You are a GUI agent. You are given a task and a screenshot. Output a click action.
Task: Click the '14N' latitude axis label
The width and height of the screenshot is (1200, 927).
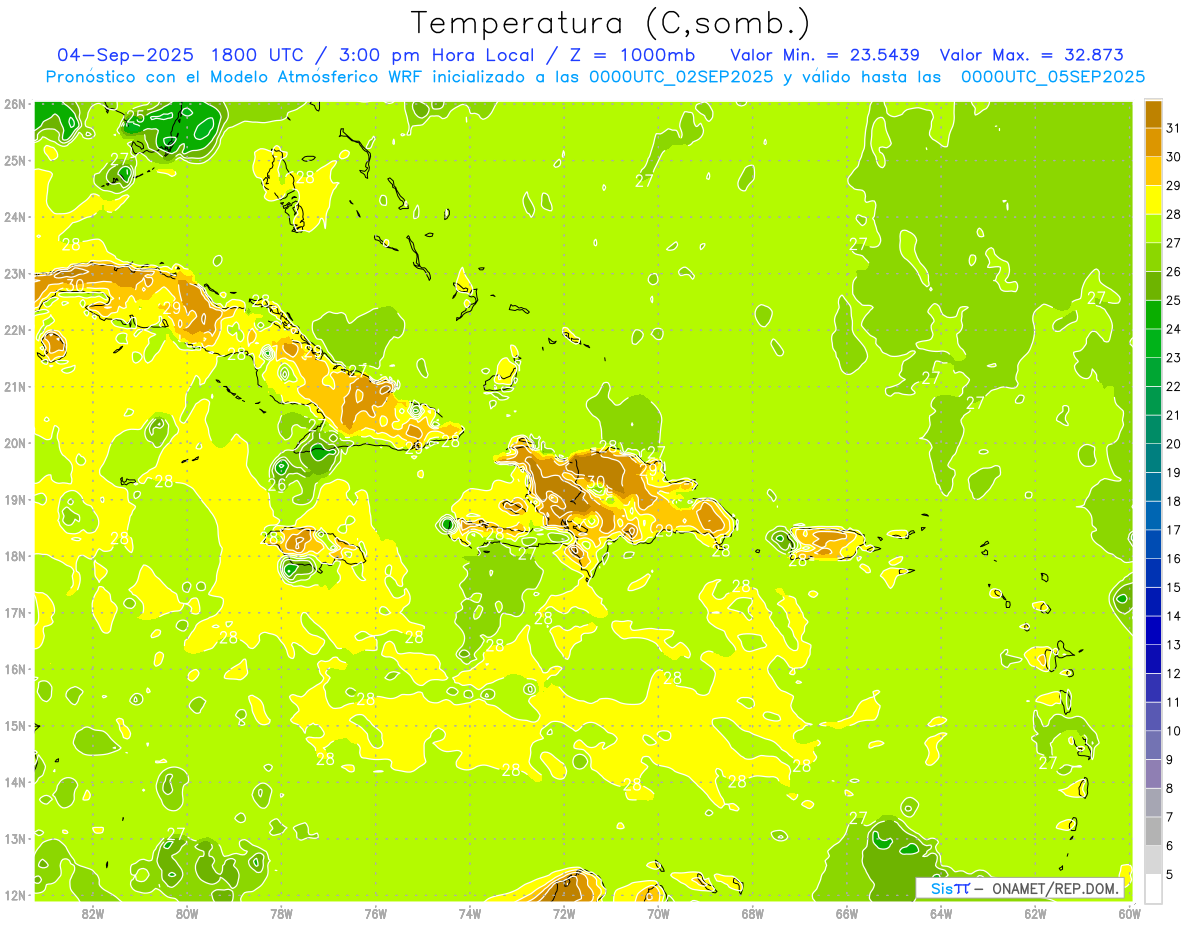click(x=15, y=782)
